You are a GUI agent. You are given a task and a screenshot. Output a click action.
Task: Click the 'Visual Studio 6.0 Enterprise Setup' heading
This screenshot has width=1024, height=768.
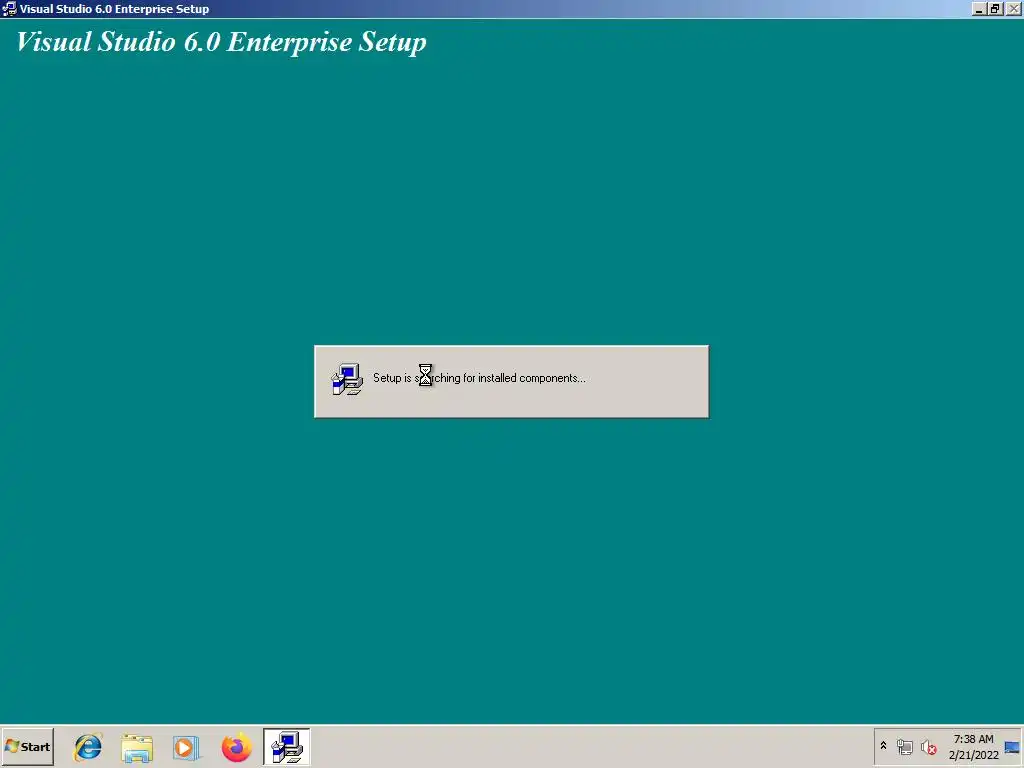221,42
